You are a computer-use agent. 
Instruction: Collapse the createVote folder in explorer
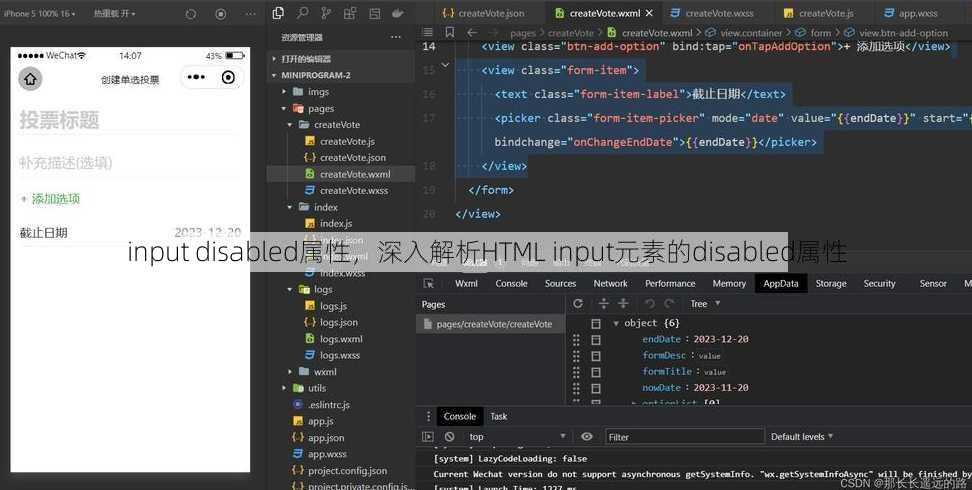(x=289, y=125)
